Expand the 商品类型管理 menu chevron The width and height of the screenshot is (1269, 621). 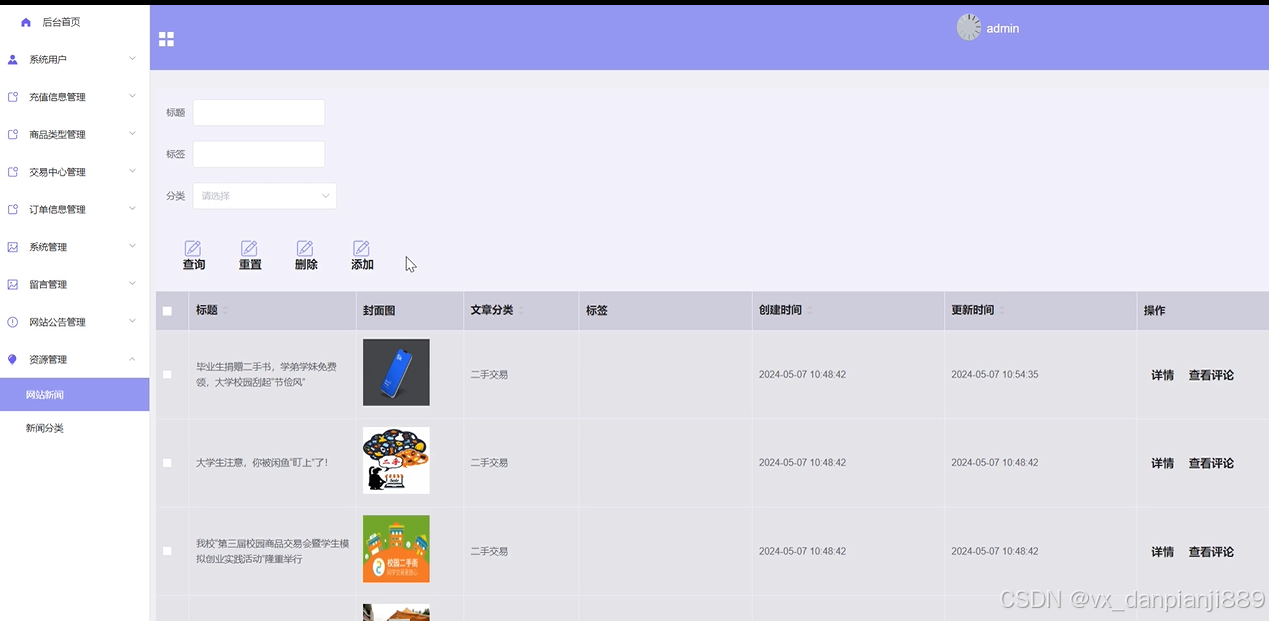[132, 134]
